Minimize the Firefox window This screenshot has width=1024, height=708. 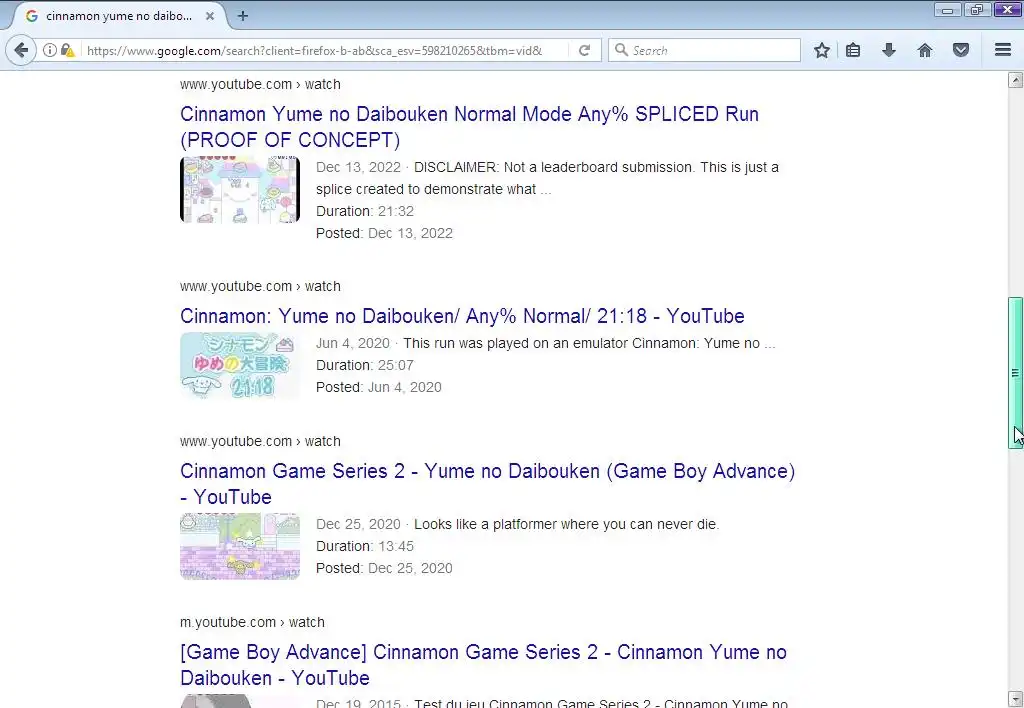[x=947, y=10]
